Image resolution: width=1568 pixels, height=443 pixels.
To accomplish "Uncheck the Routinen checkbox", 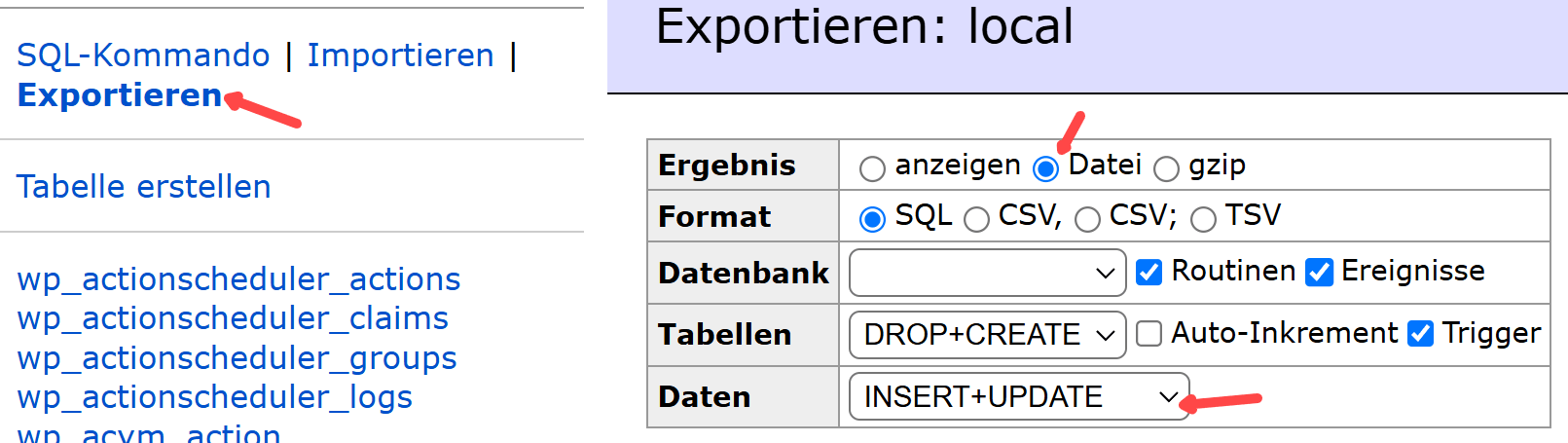I will (1149, 273).
